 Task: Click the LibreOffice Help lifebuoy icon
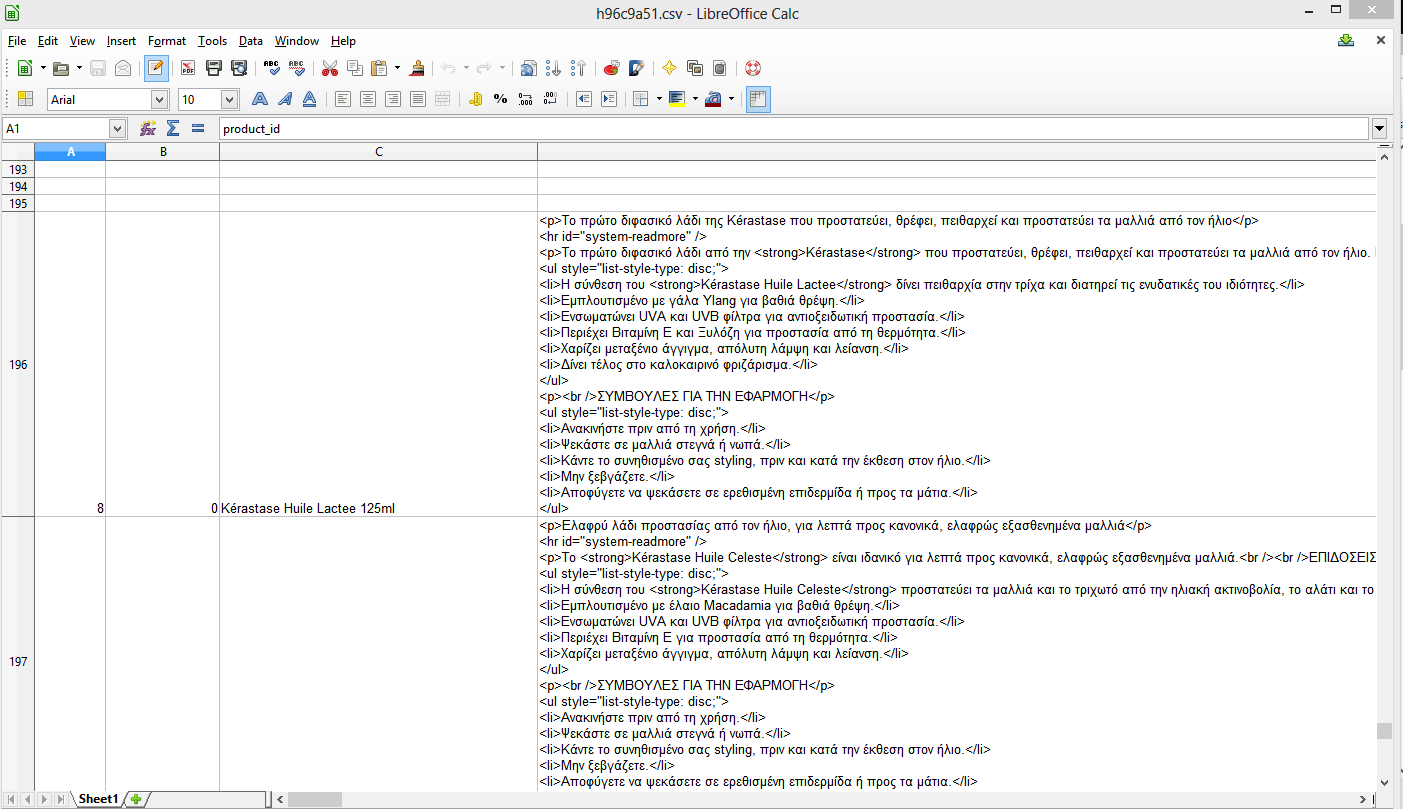[753, 68]
